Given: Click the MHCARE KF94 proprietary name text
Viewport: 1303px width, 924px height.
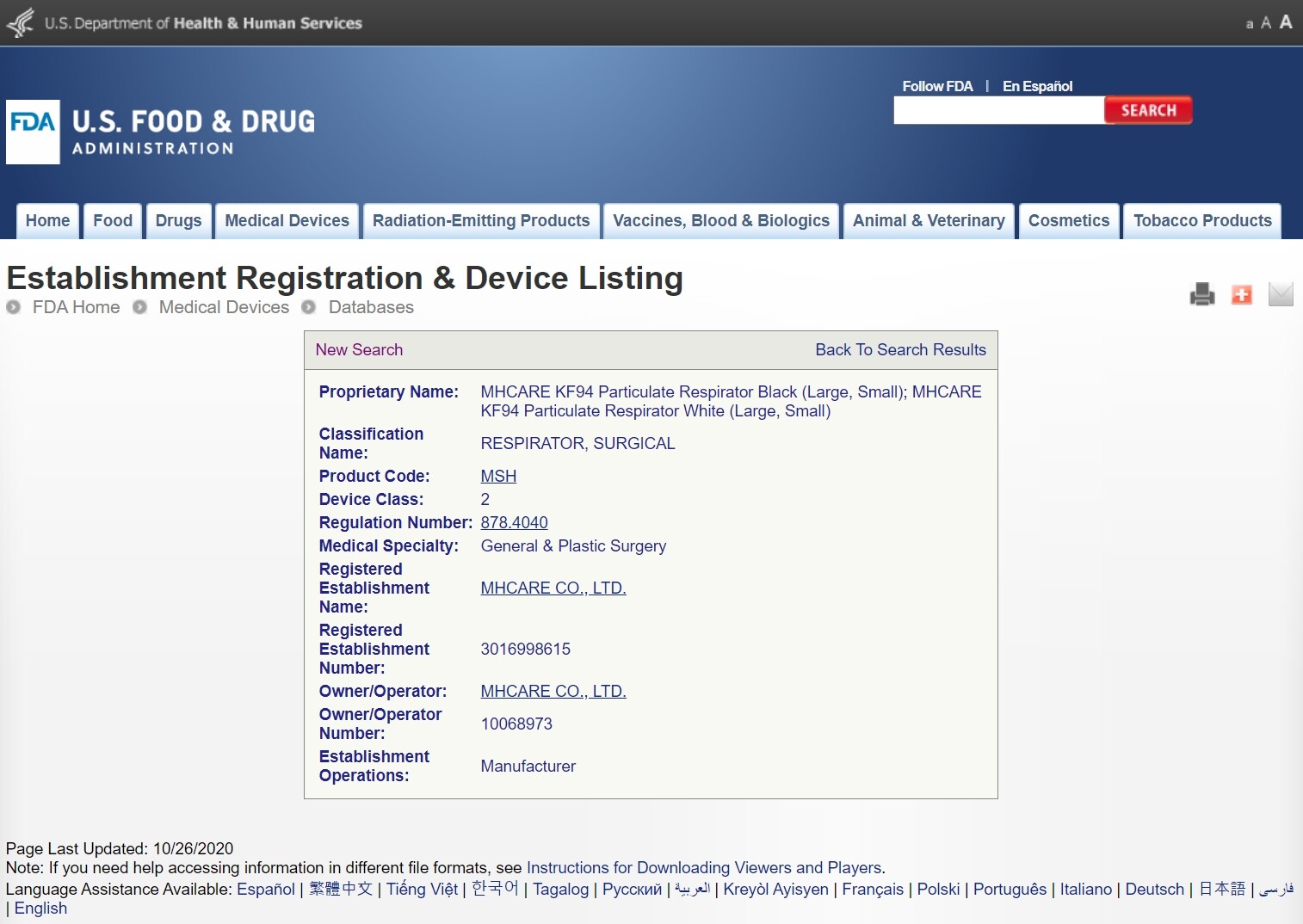Looking at the screenshot, I should tap(732, 402).
